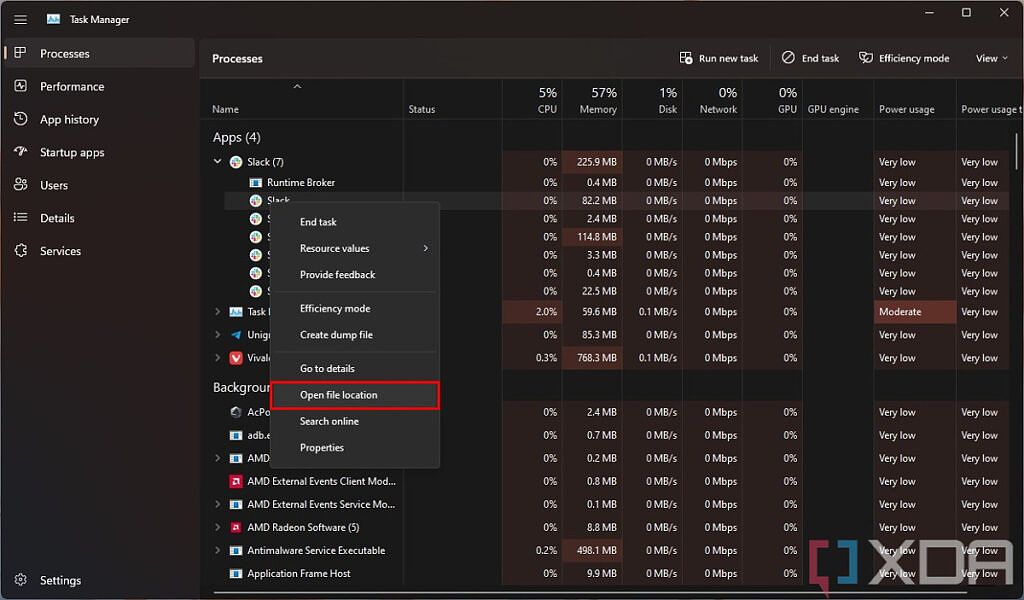Click the End task button
The image size is (1024, 600).
(810, 58)
